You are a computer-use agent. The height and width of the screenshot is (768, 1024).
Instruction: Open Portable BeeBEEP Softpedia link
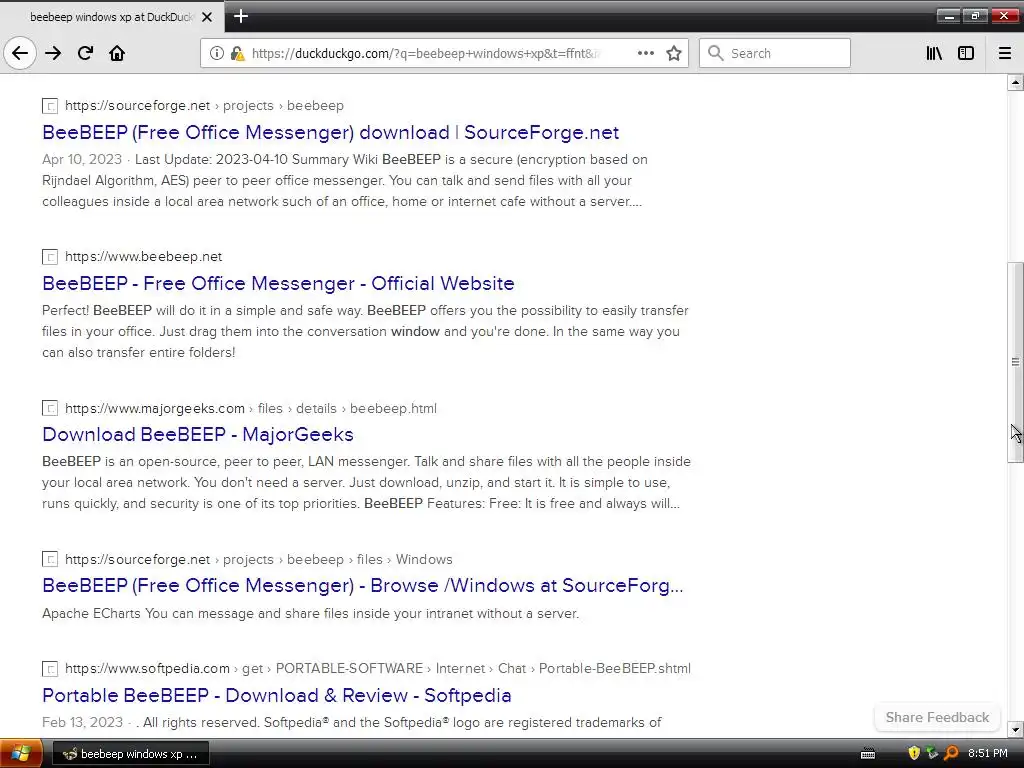point(276,696)
